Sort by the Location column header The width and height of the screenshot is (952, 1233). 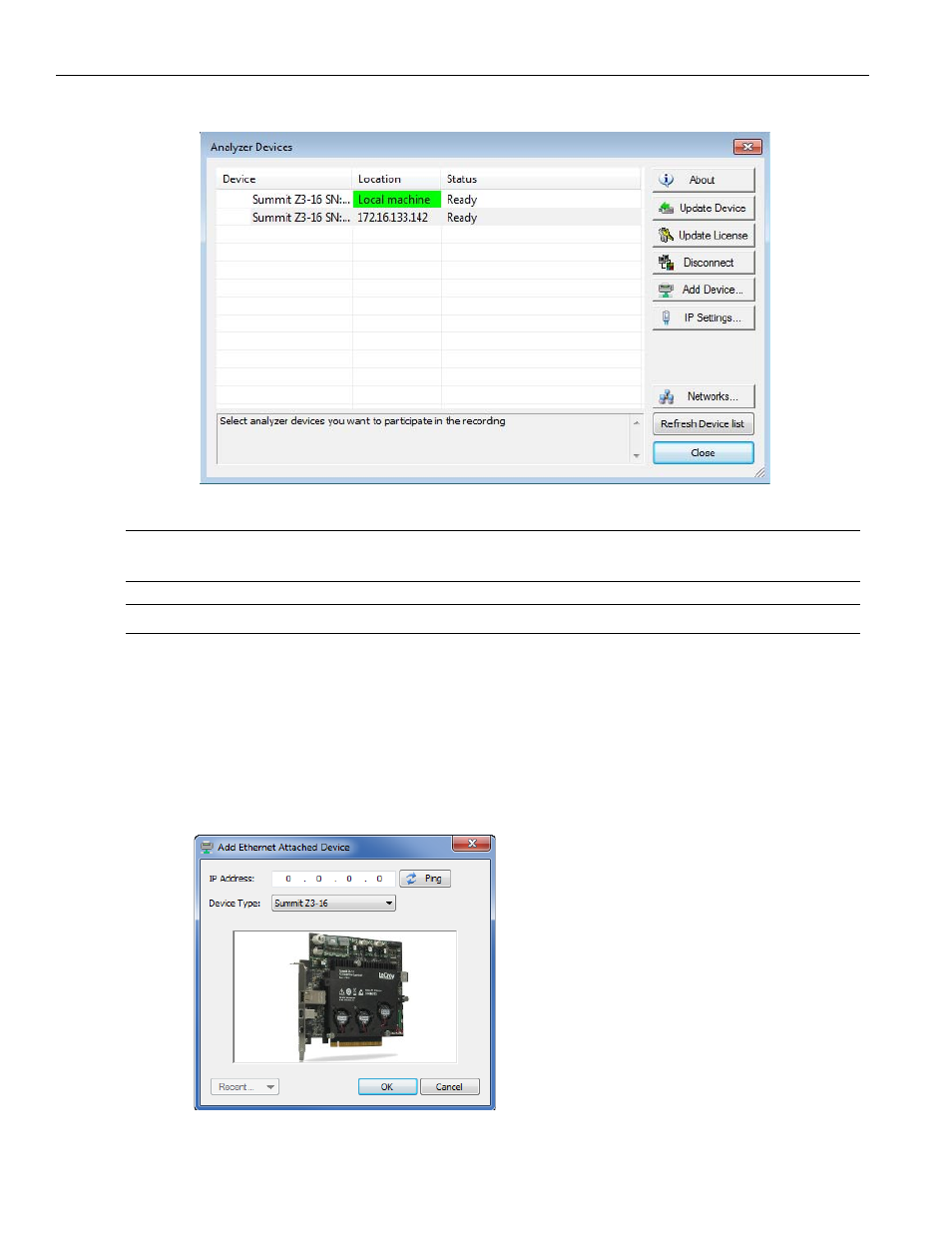(x=396, y=180)
